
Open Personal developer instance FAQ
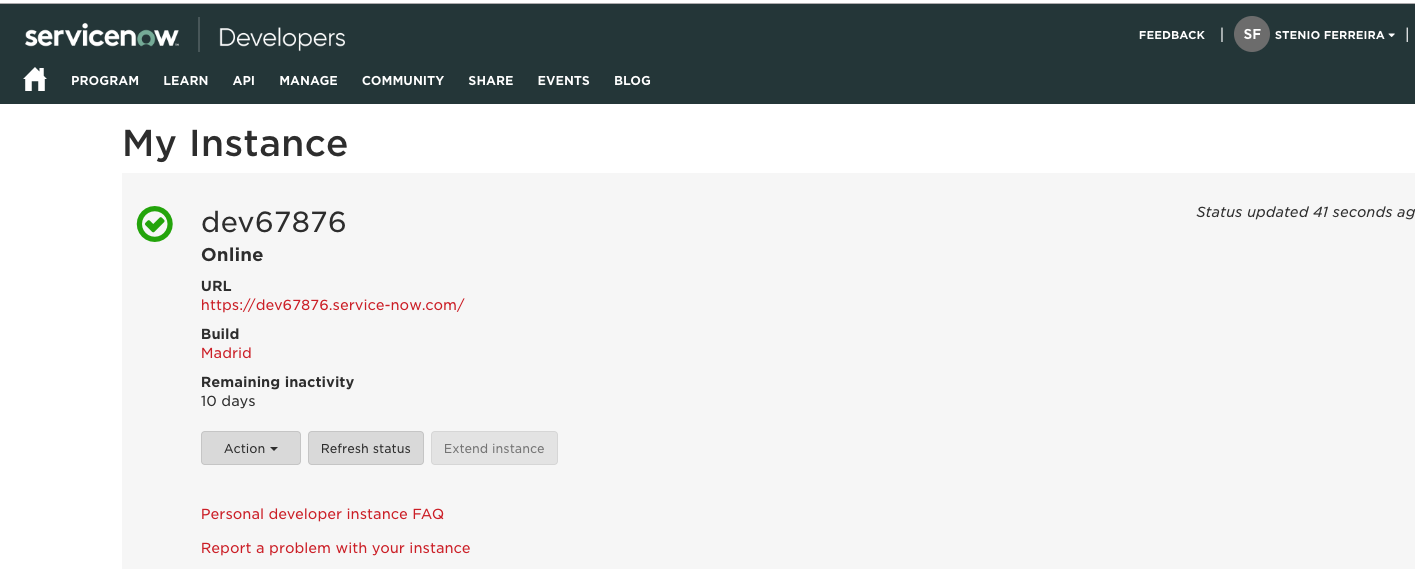click(322, 514)
